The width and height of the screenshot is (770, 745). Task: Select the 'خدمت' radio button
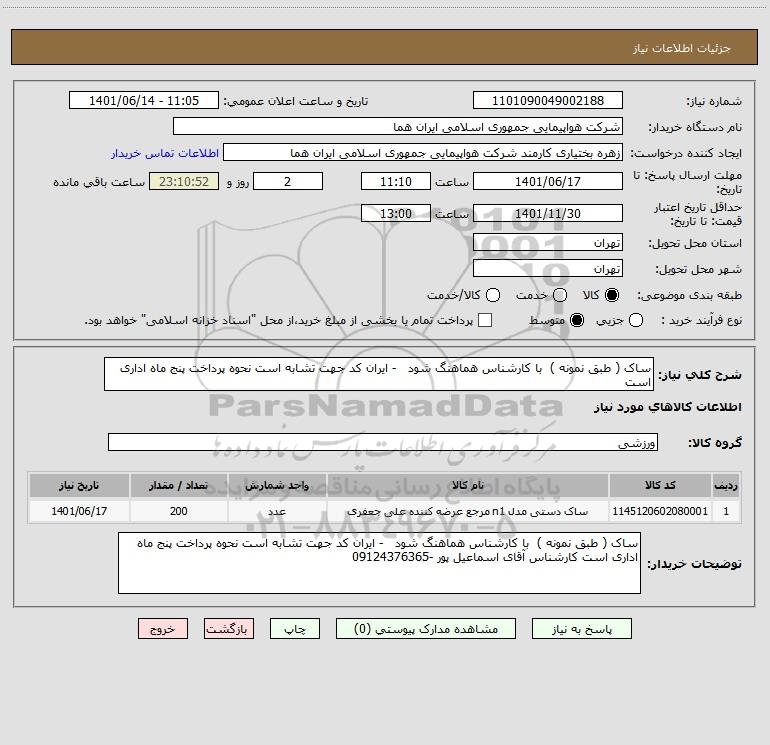(559, 296)
